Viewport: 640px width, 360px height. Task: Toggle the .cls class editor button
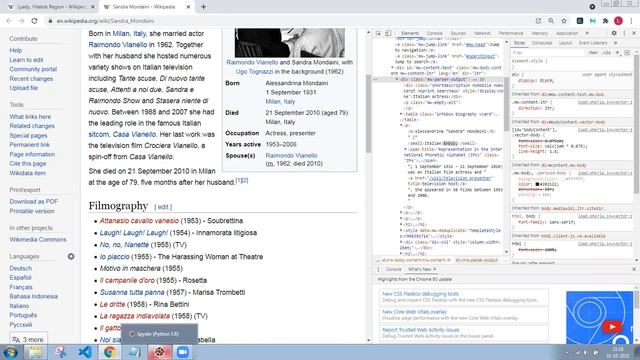[606, 53]
